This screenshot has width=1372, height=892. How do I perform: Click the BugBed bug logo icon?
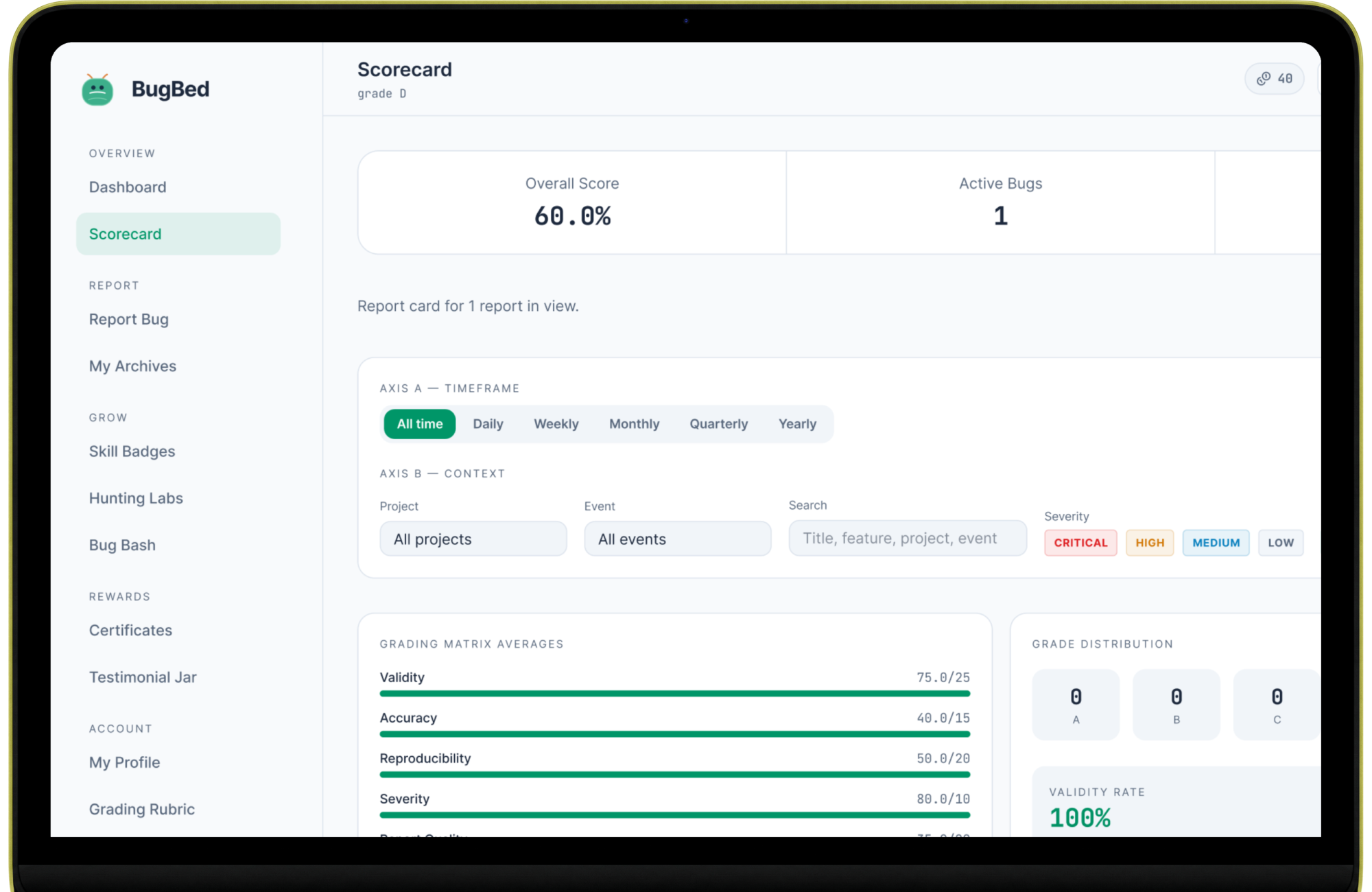97,89
